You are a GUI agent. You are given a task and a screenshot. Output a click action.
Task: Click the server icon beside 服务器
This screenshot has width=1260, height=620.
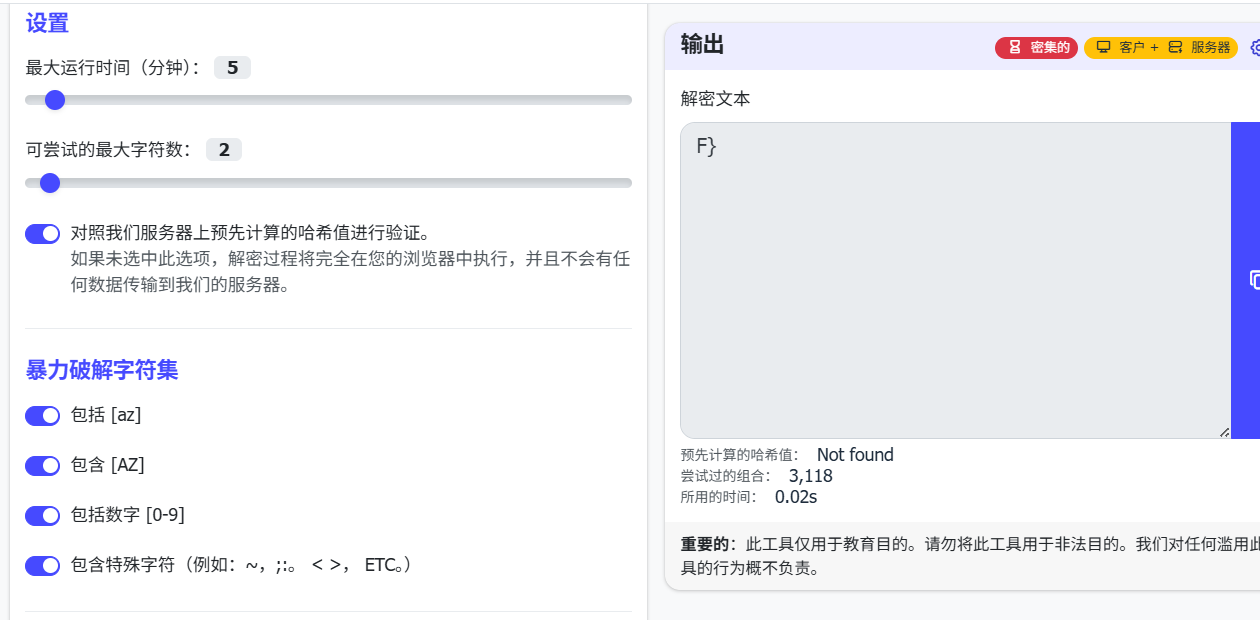(1175, 47)
